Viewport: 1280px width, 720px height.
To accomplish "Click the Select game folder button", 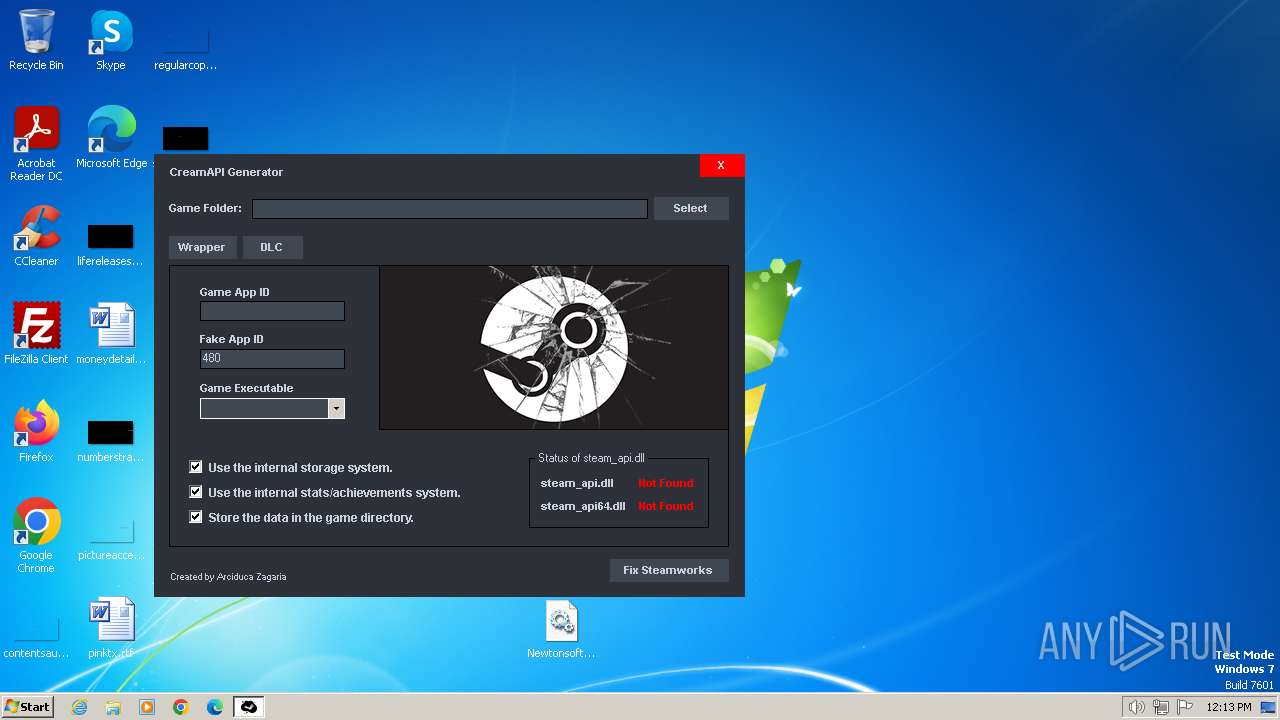I will 690,208.
